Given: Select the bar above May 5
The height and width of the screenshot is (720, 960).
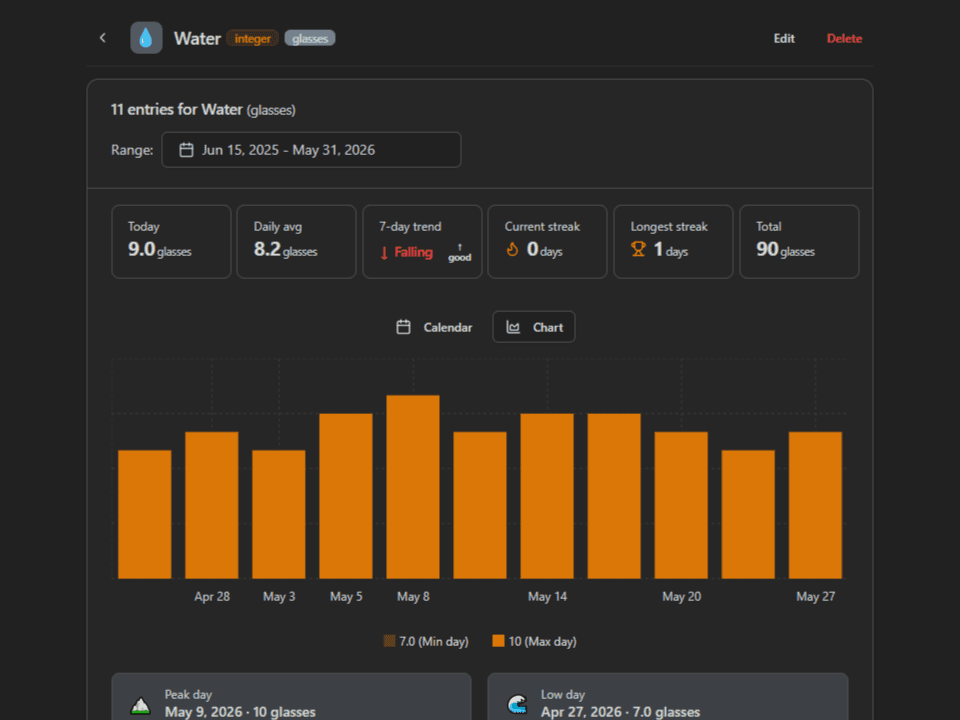Looking at the screenshot, I should click(x=346, y=496).
